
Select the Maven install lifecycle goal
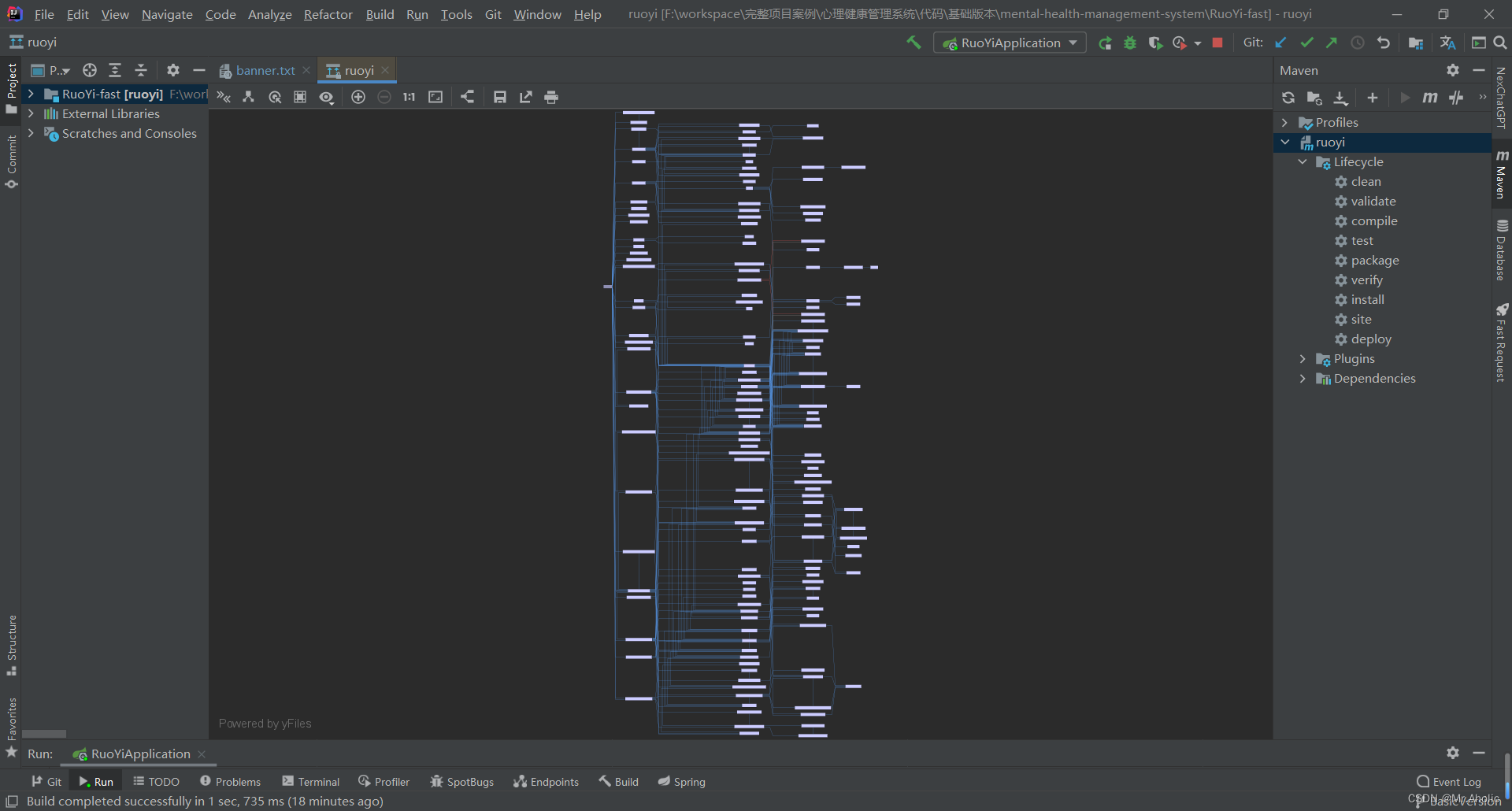[x=1367, y=300]
